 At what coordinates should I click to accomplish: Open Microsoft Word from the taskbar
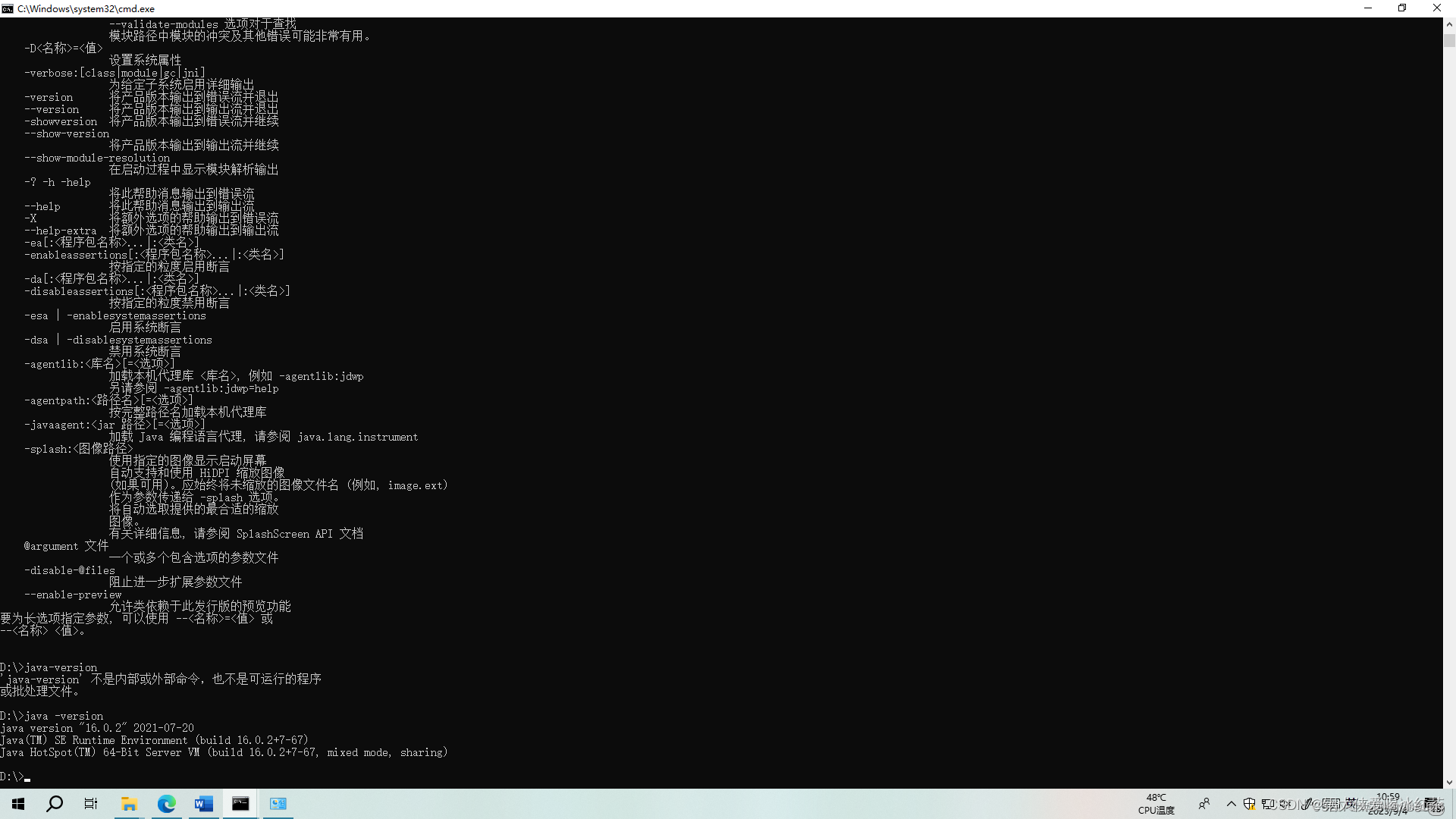click(x=202, y=804)
